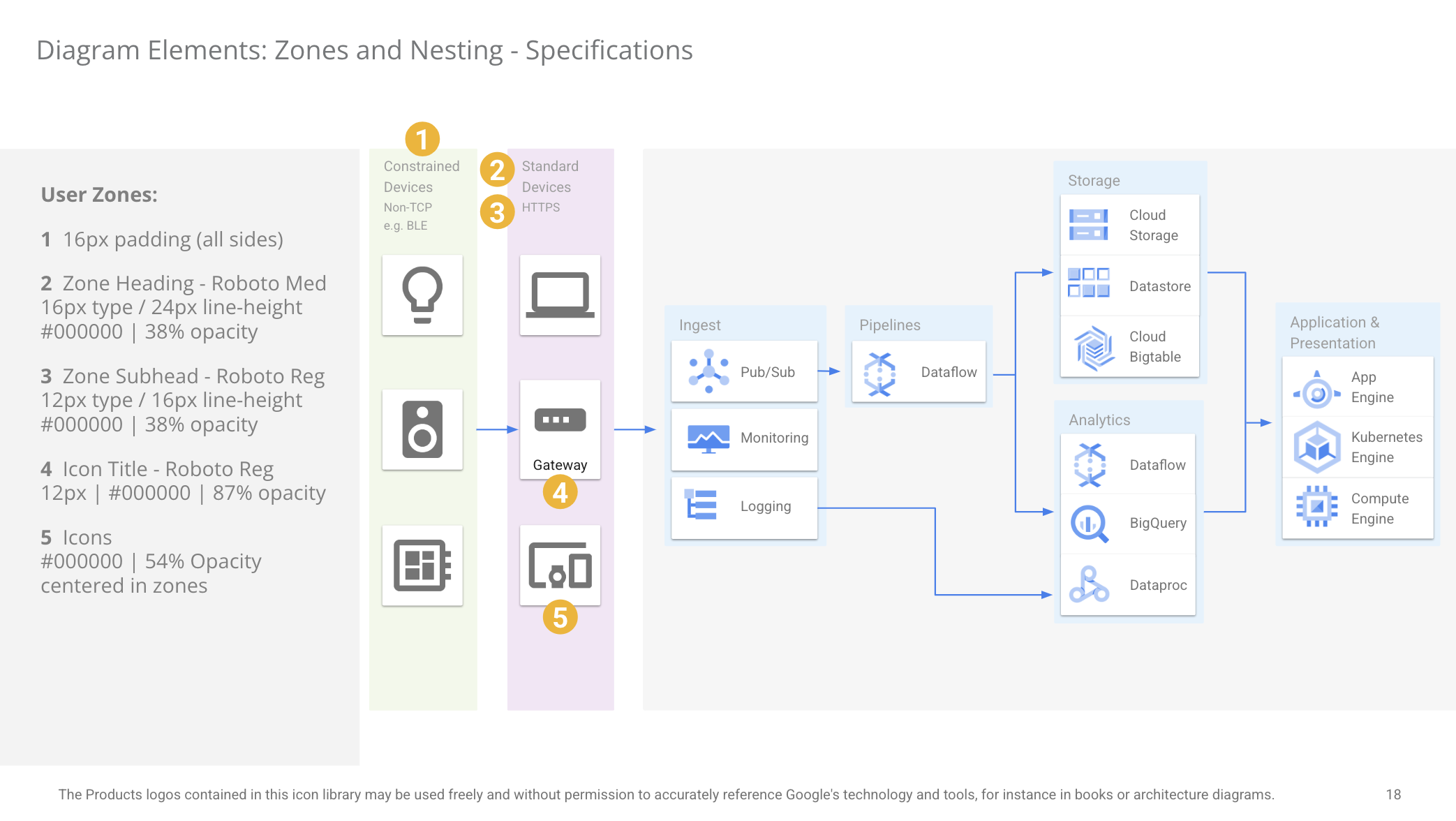Click the 'Compute Engine' label

[x=1380, y=509]
